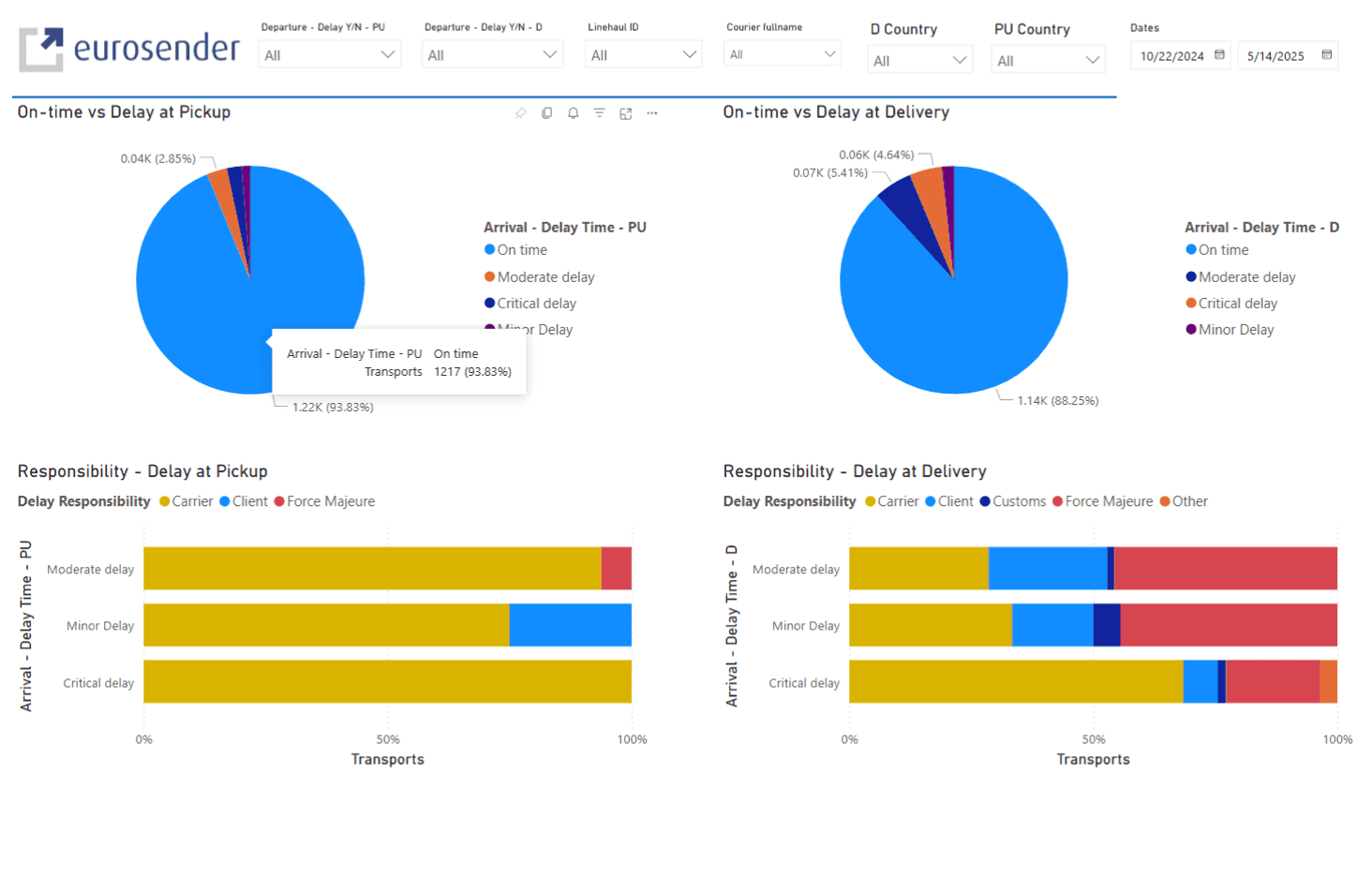Select Minor Delay in delivery pie legend

pos(1230,330)
